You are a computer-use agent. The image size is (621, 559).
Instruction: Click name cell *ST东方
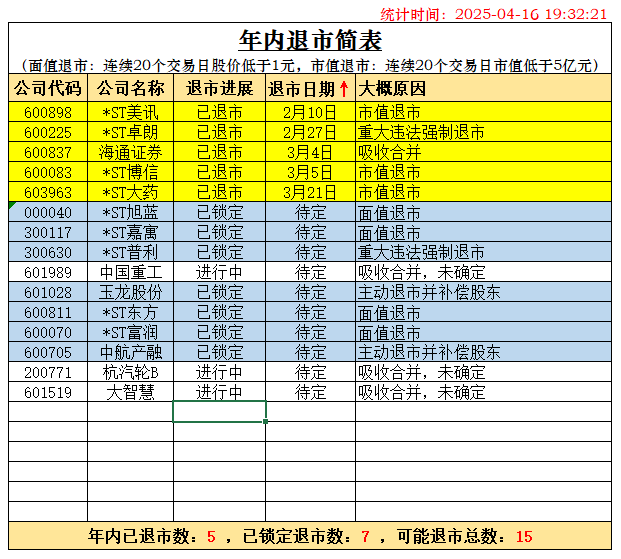(130, 312)
